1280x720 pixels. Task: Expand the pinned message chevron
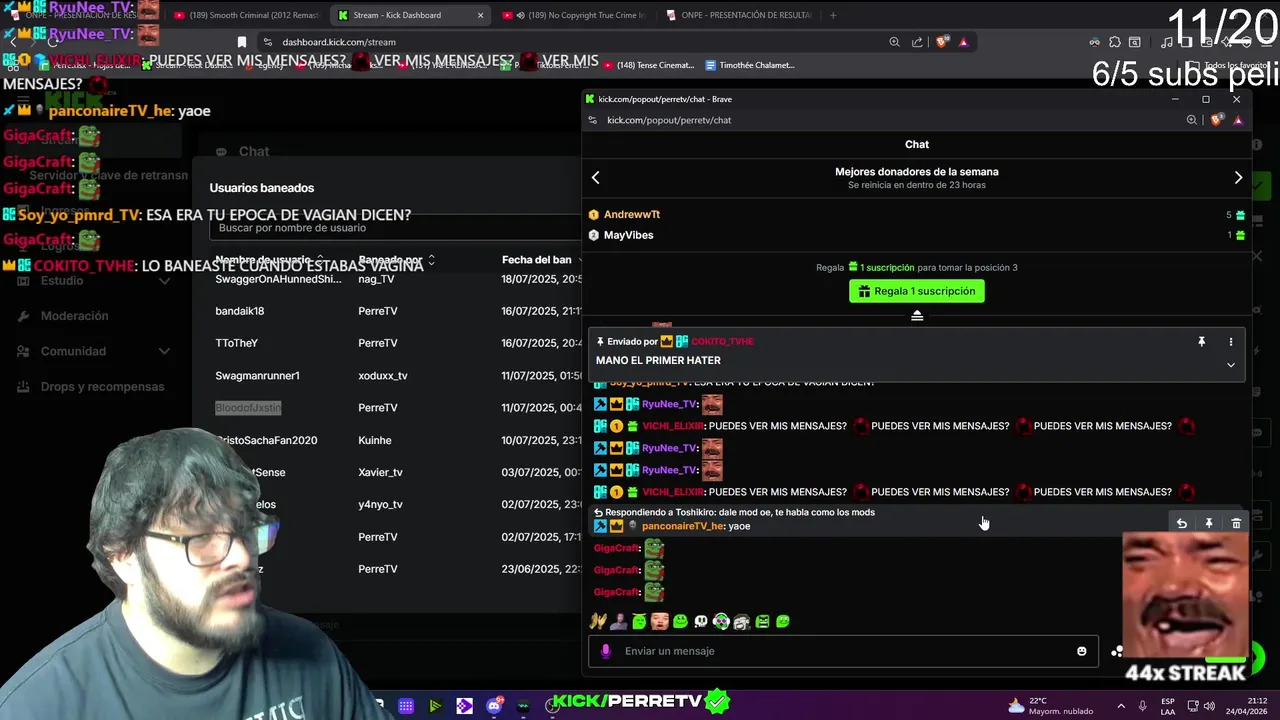click(x=1231, y=365)
